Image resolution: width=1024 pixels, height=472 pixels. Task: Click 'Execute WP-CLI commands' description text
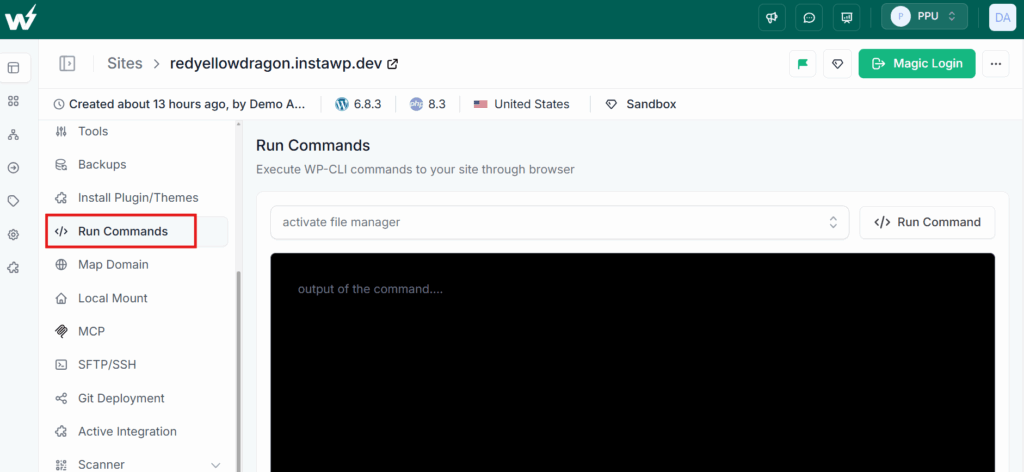(415, 170)
